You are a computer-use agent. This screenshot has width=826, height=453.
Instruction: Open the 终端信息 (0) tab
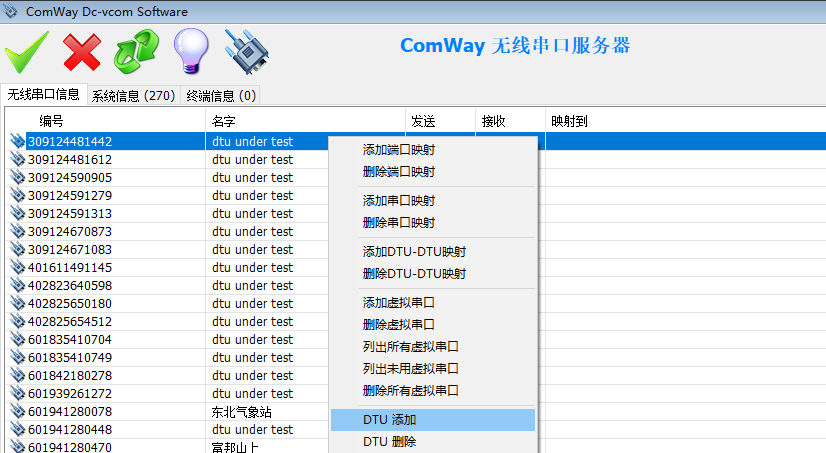click(x=221, y=96)
